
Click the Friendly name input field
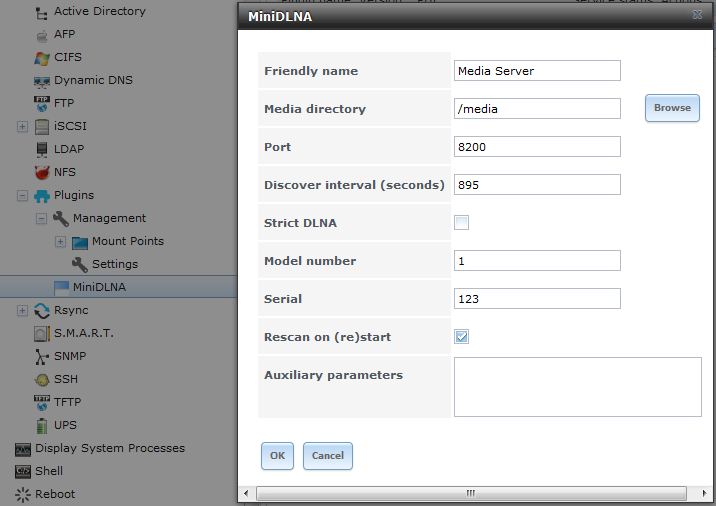(537, 71)
